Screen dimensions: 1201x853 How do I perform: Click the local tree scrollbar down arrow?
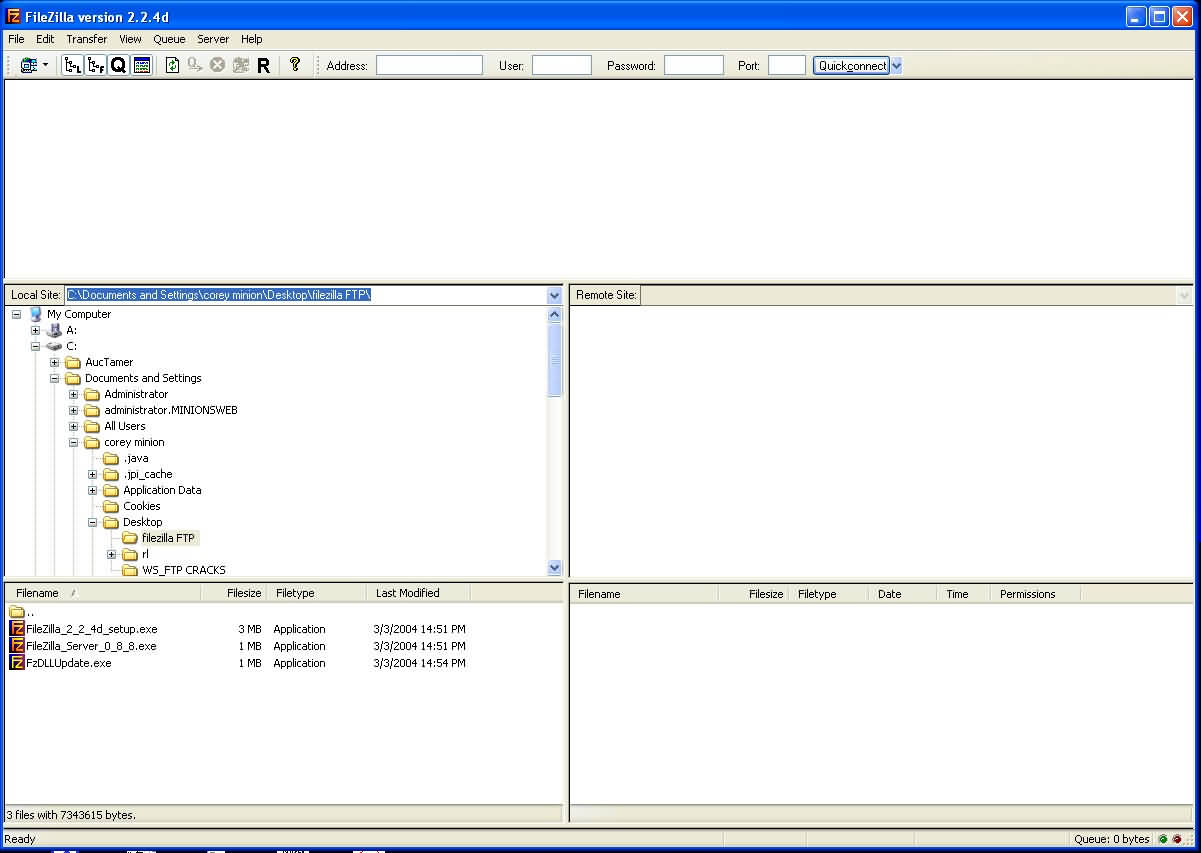point(555,568)
